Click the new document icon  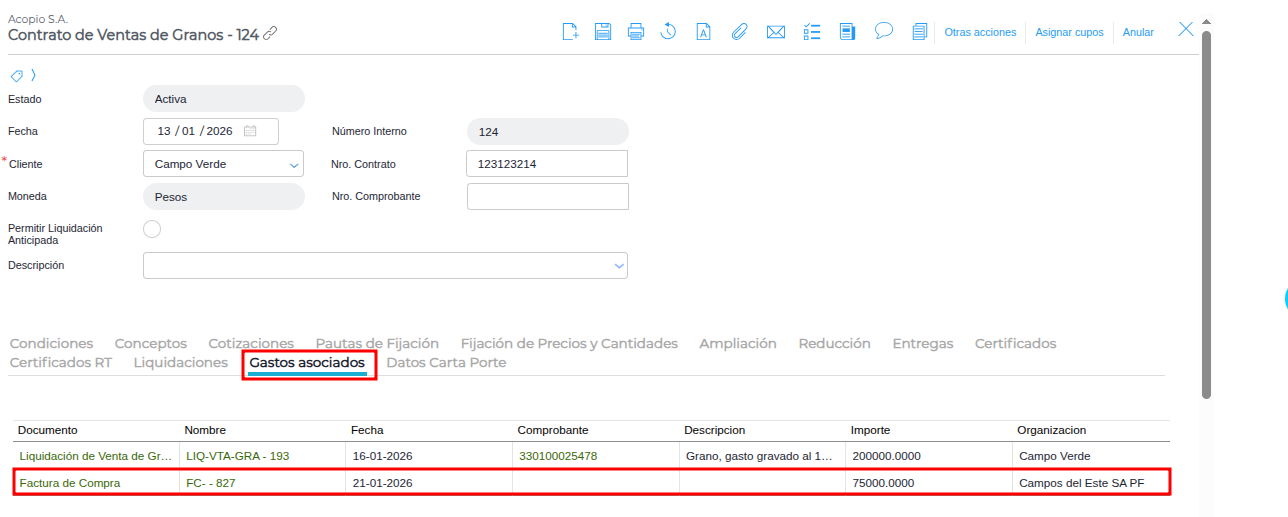coord(571,32)
